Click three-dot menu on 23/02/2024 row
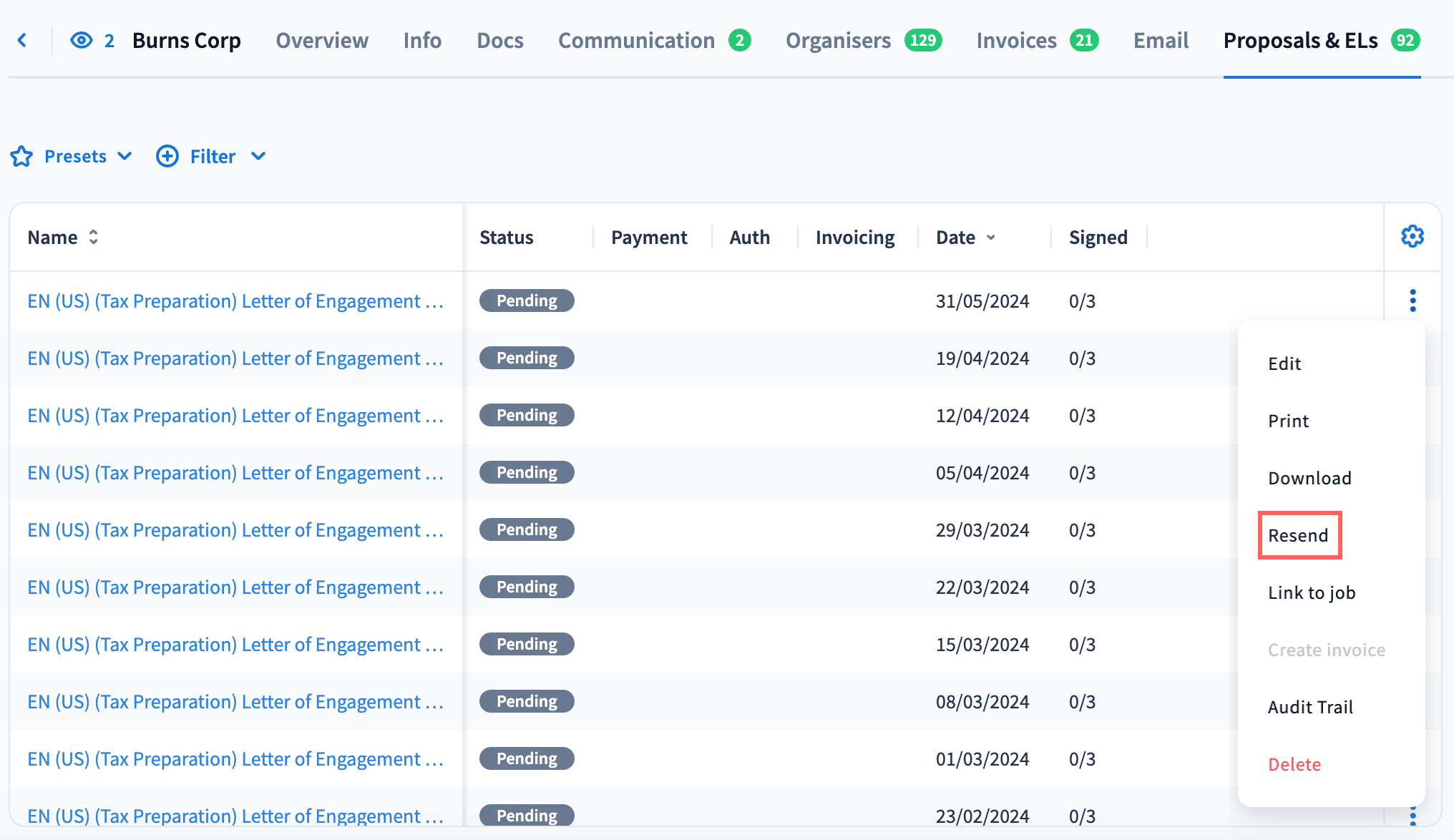The image size is (1454, 840). click(x=1412, y=816)
